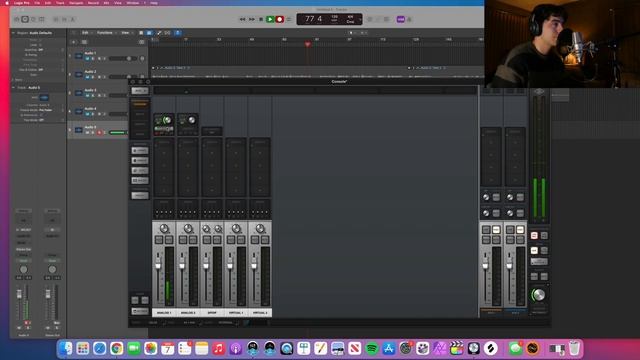This screenshot has height=360, width=640.
Task: Open the Trash in the Dock
Action: [x=574, y=348]
